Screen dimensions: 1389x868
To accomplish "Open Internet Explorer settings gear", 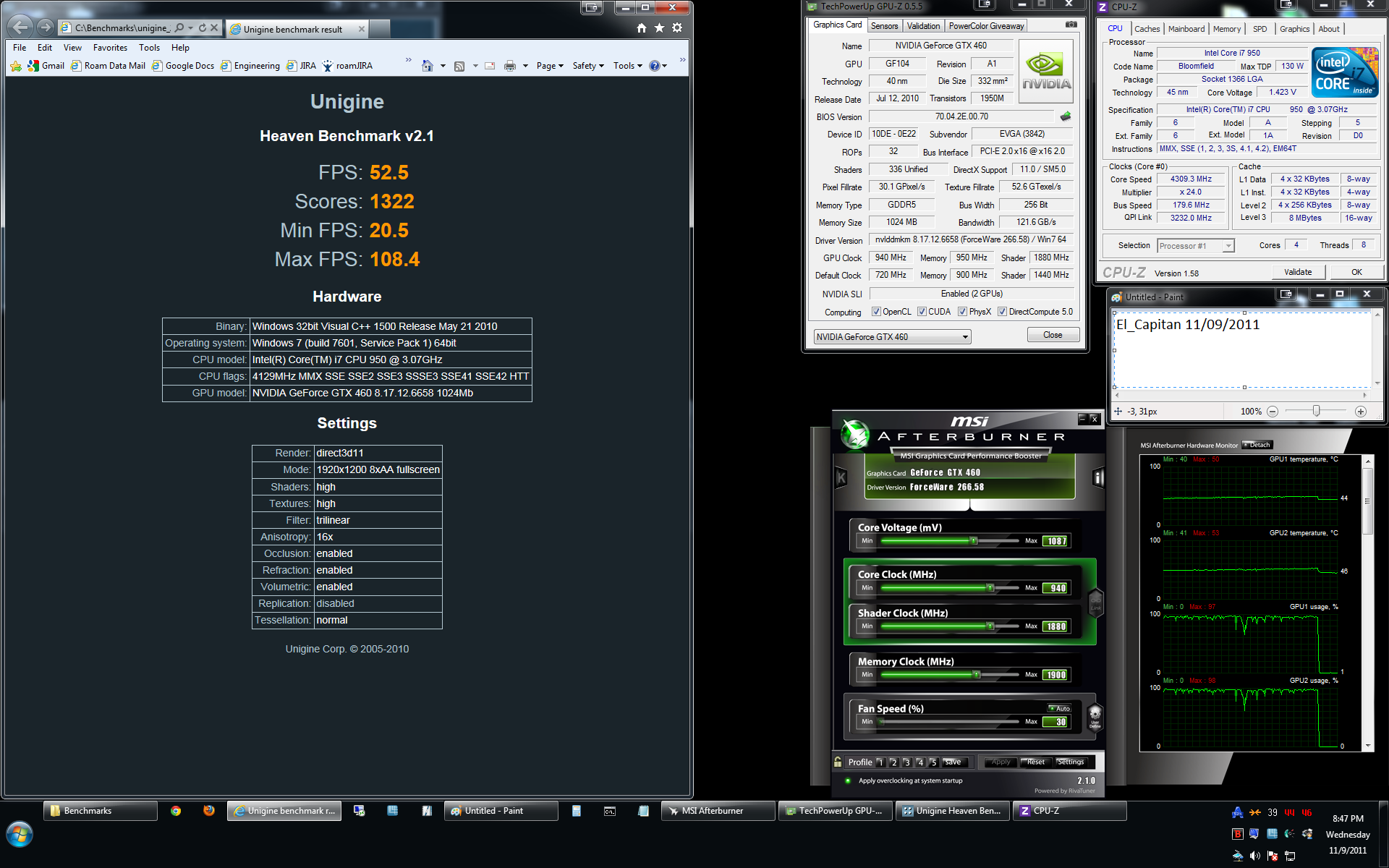I will click(x=677, y=28).
